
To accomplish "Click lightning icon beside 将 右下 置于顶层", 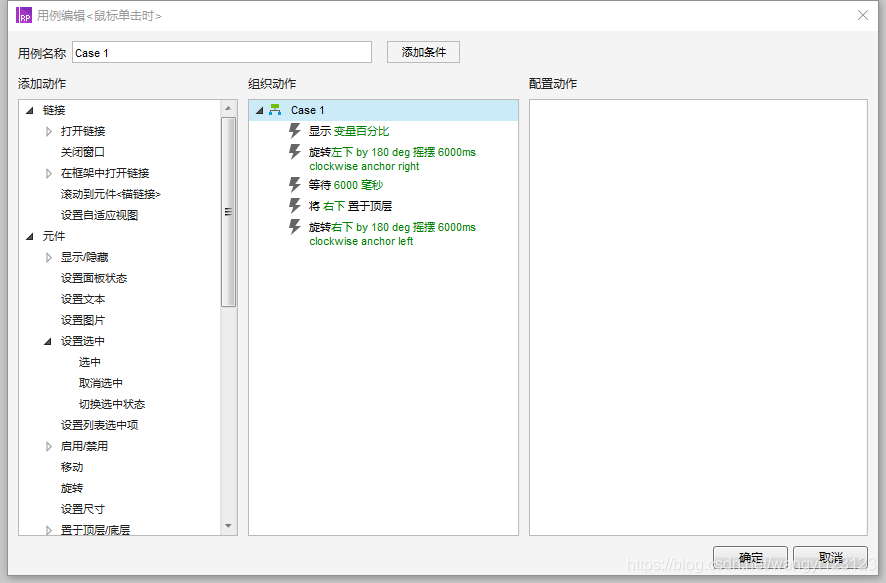I will pos(294,206).
